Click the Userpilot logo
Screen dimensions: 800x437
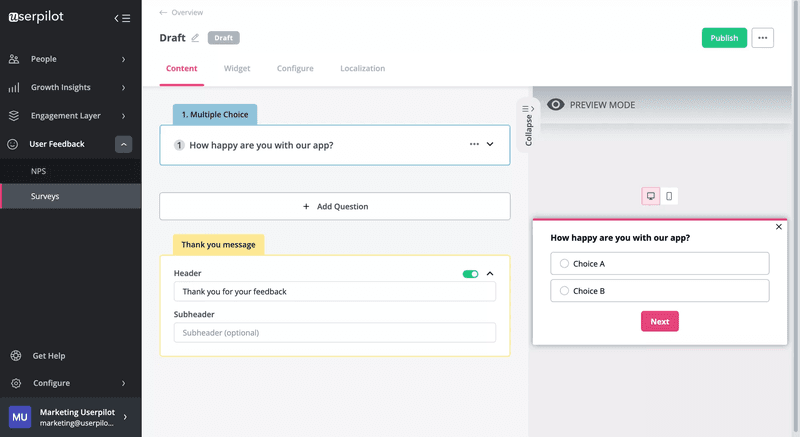coord(36,17)
